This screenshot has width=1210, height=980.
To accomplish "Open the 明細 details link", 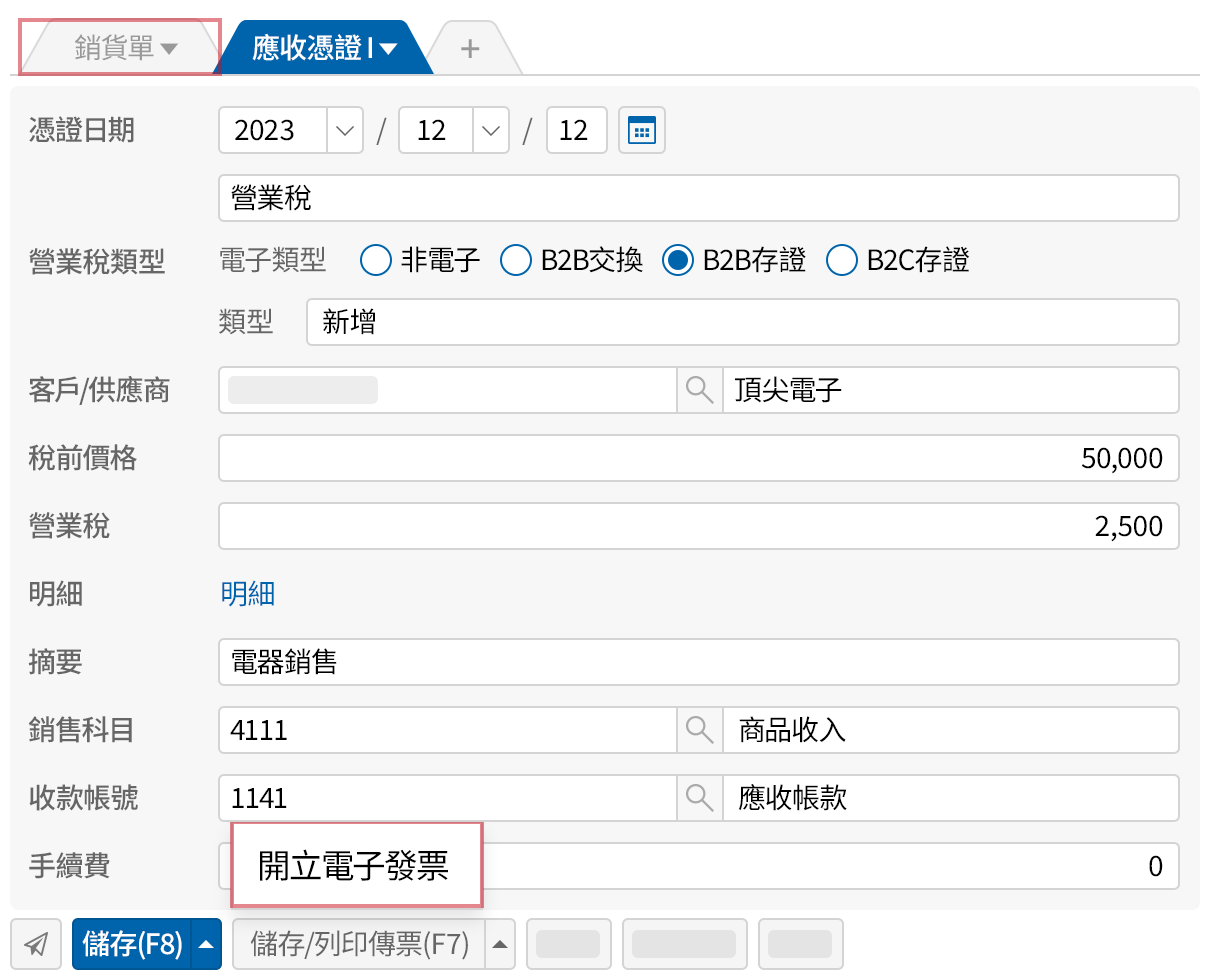I will 248,595.
